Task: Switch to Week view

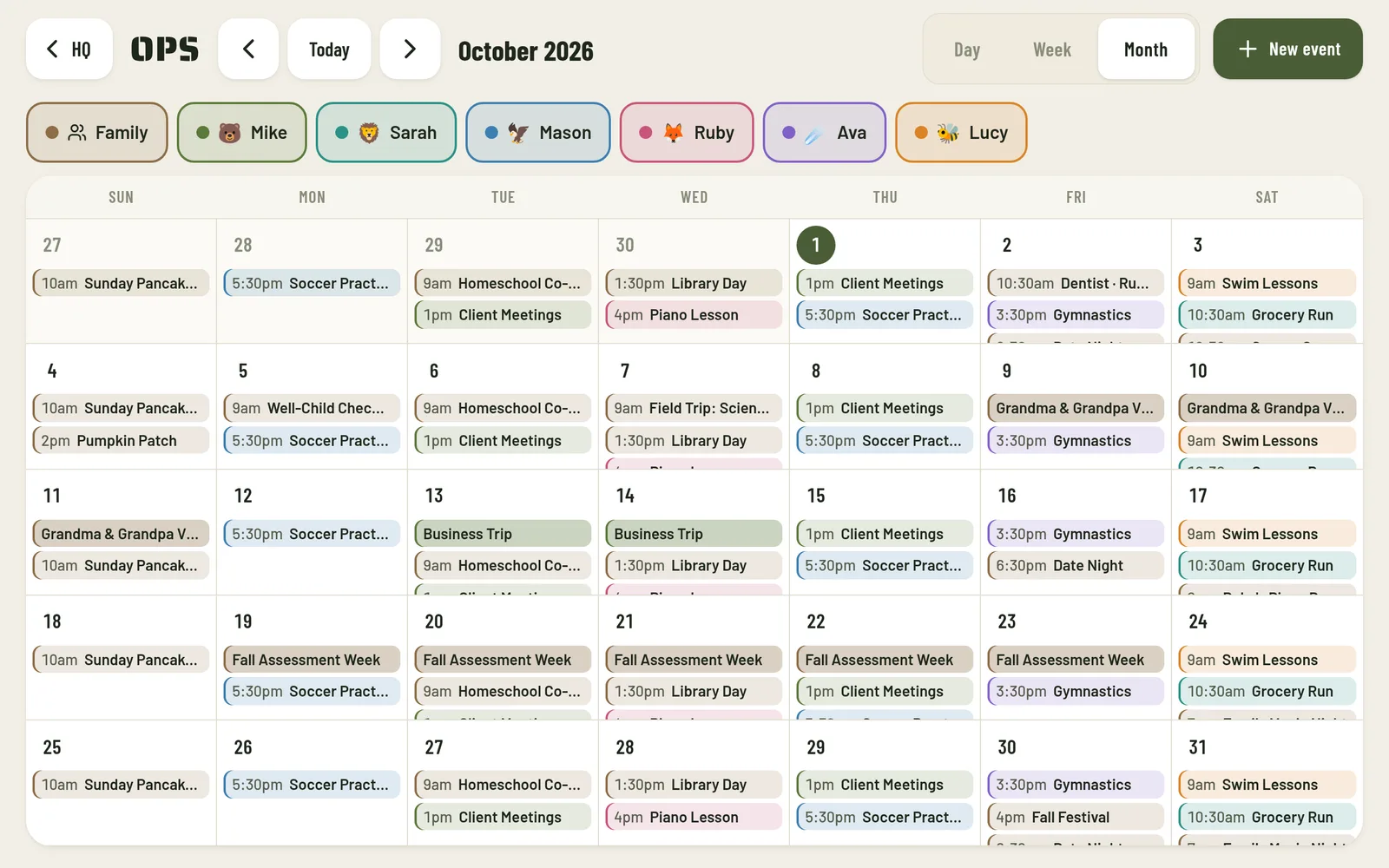Action: tap(1052, 49)
